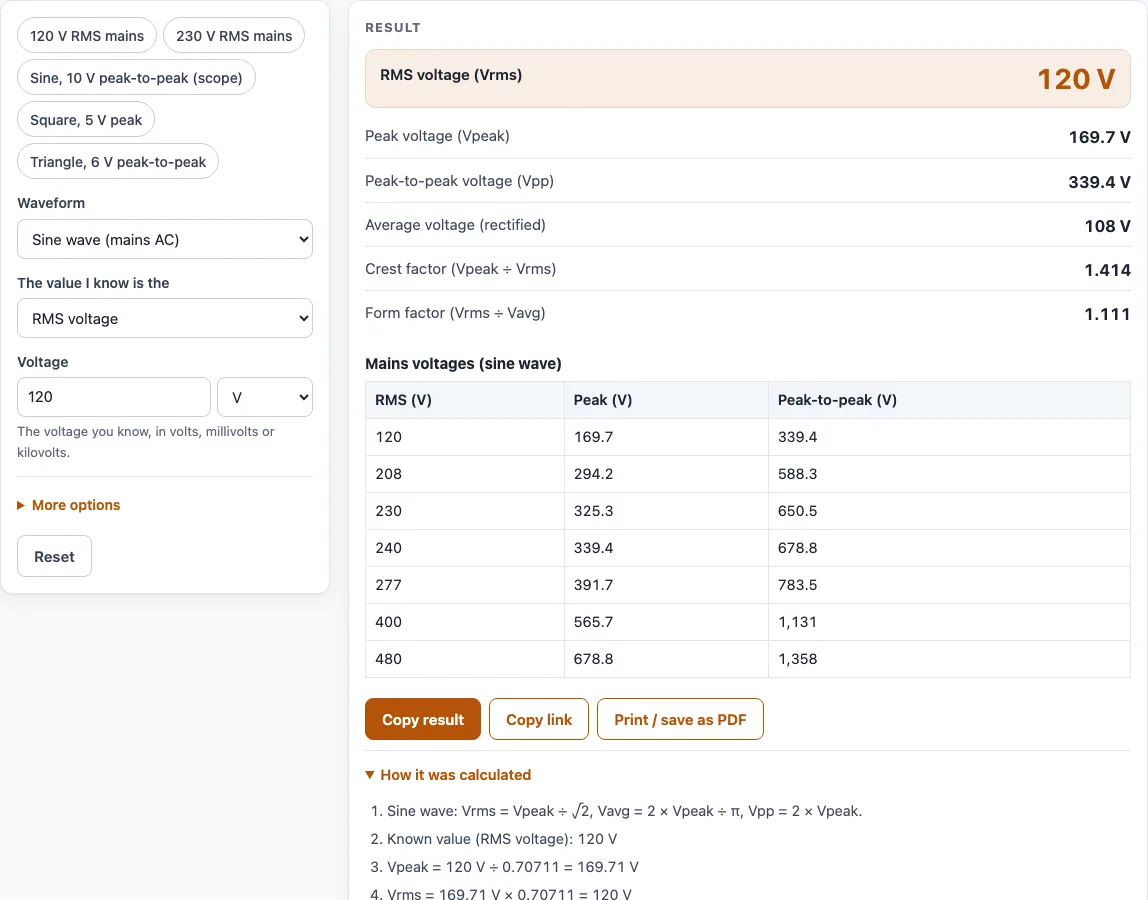
Task: Click the 339.4 V peak-to-peak result value
Action: [x=1100, y=182]
